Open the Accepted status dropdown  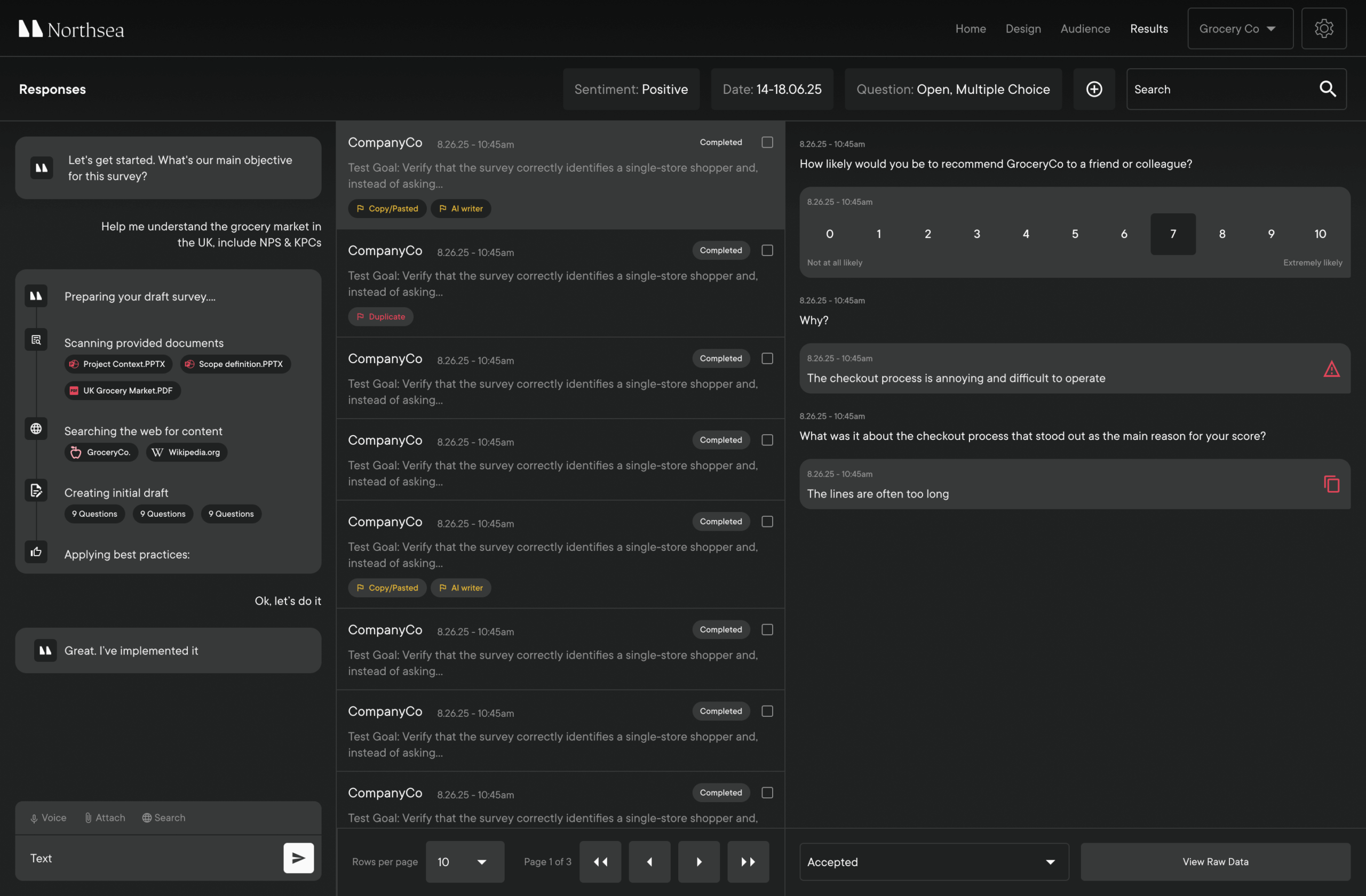click(933, 861)
